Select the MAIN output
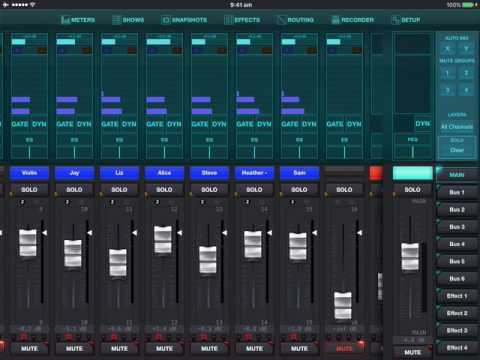 [457, 175]
